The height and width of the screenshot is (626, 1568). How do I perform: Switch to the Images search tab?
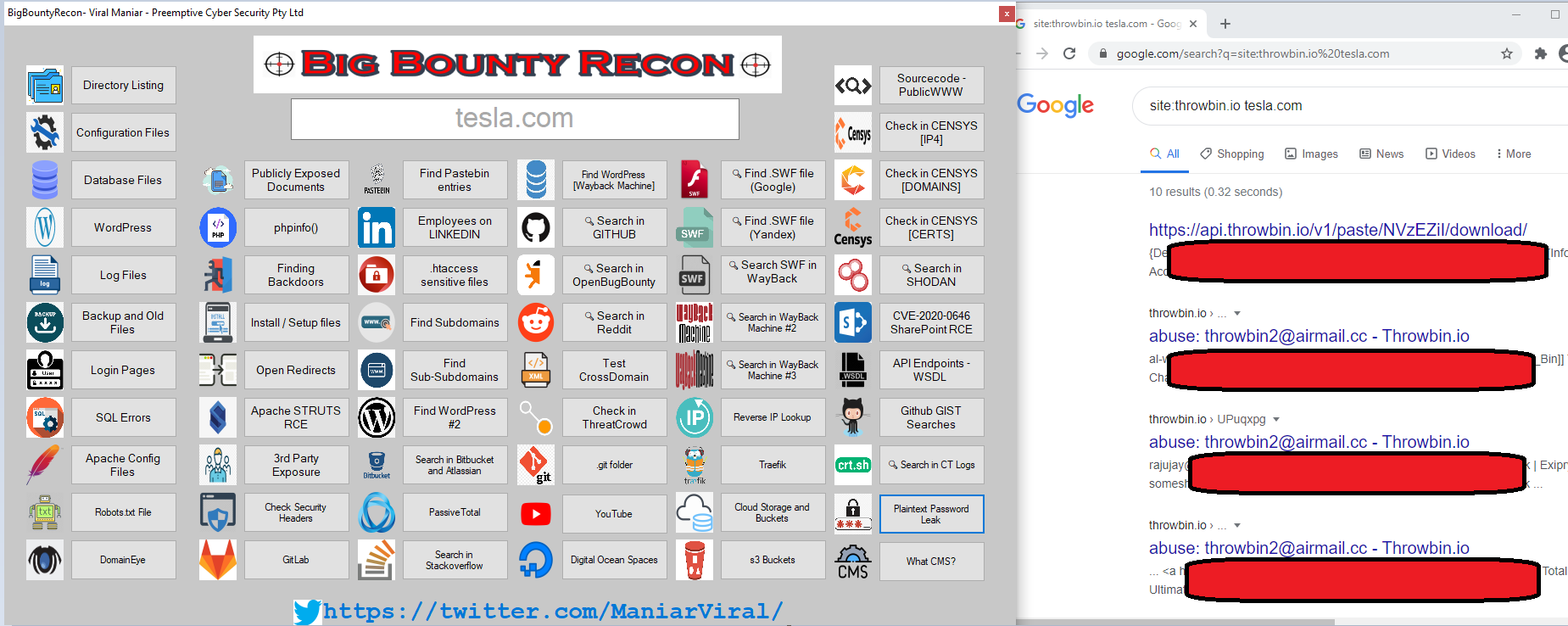point(1311,154)
